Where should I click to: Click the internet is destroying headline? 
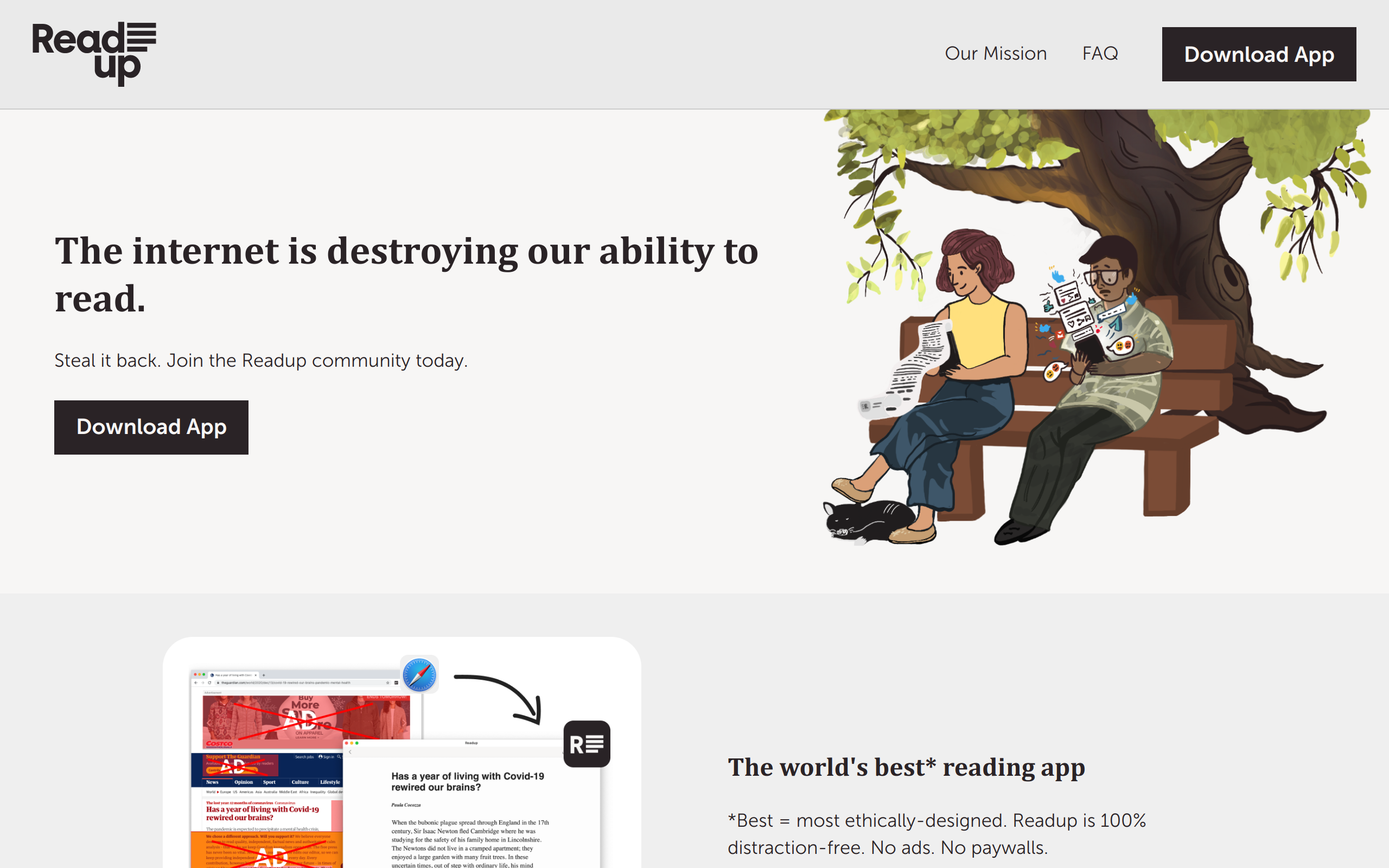click(406, 275)
